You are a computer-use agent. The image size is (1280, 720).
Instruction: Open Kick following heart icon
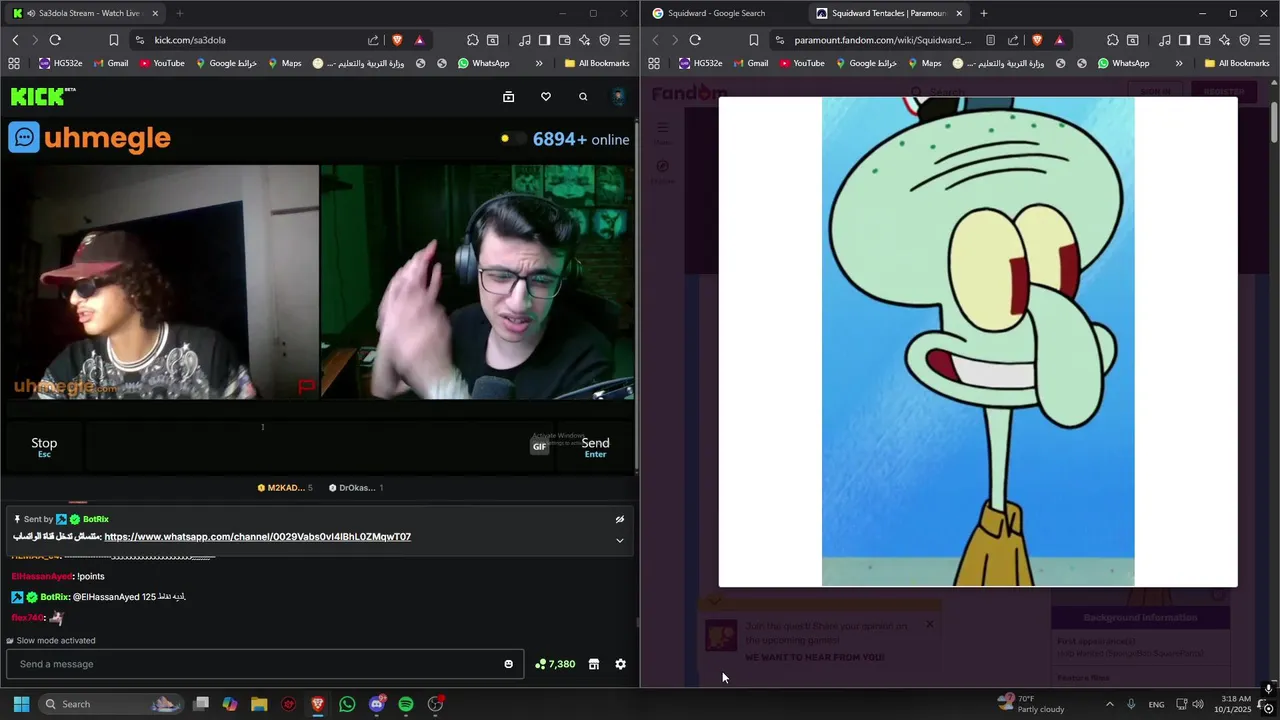tap(545, 97)
